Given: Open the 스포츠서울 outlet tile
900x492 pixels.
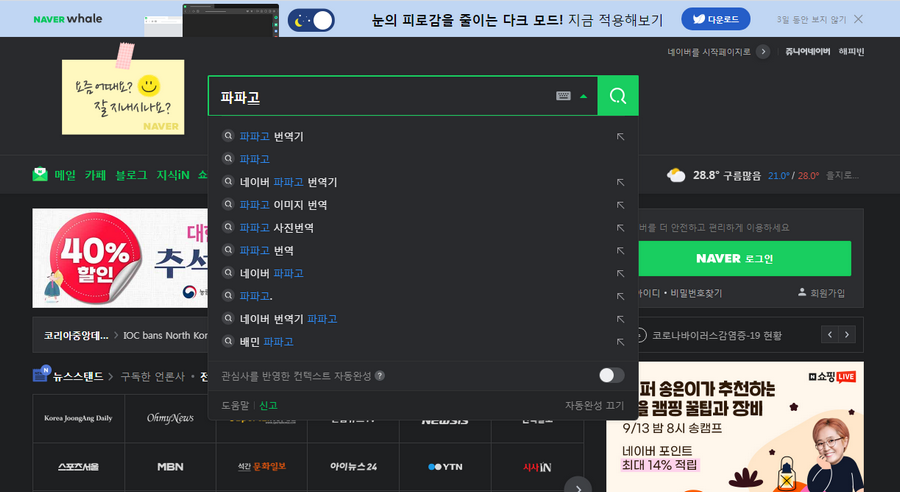Looking at the screenshot, I should click(x=78, y=467).
